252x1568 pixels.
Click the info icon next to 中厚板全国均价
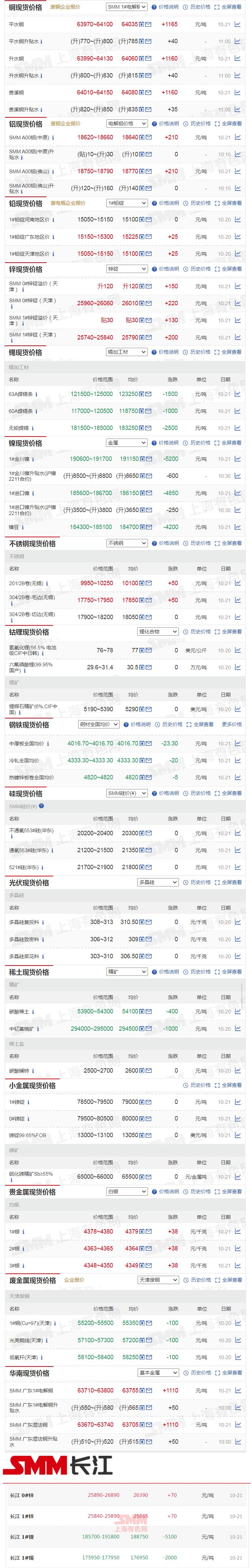tap(48, 743)
